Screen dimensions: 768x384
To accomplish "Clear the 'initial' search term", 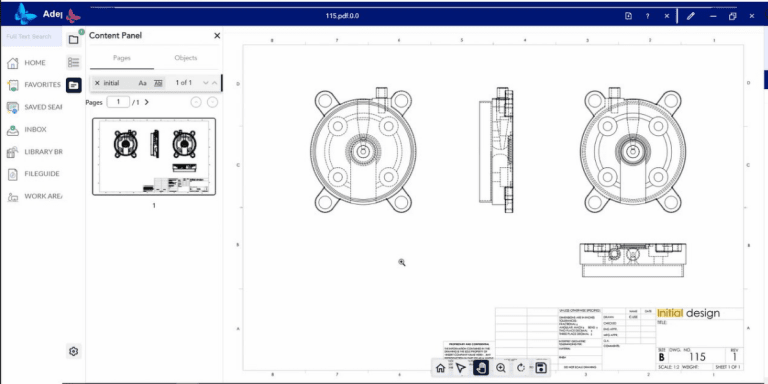I will (x=97, y=83).
